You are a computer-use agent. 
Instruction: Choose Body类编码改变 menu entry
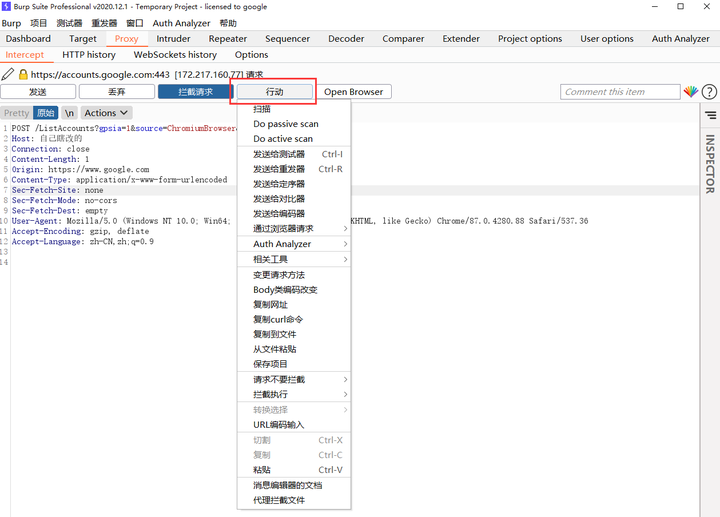click(294, 290)
